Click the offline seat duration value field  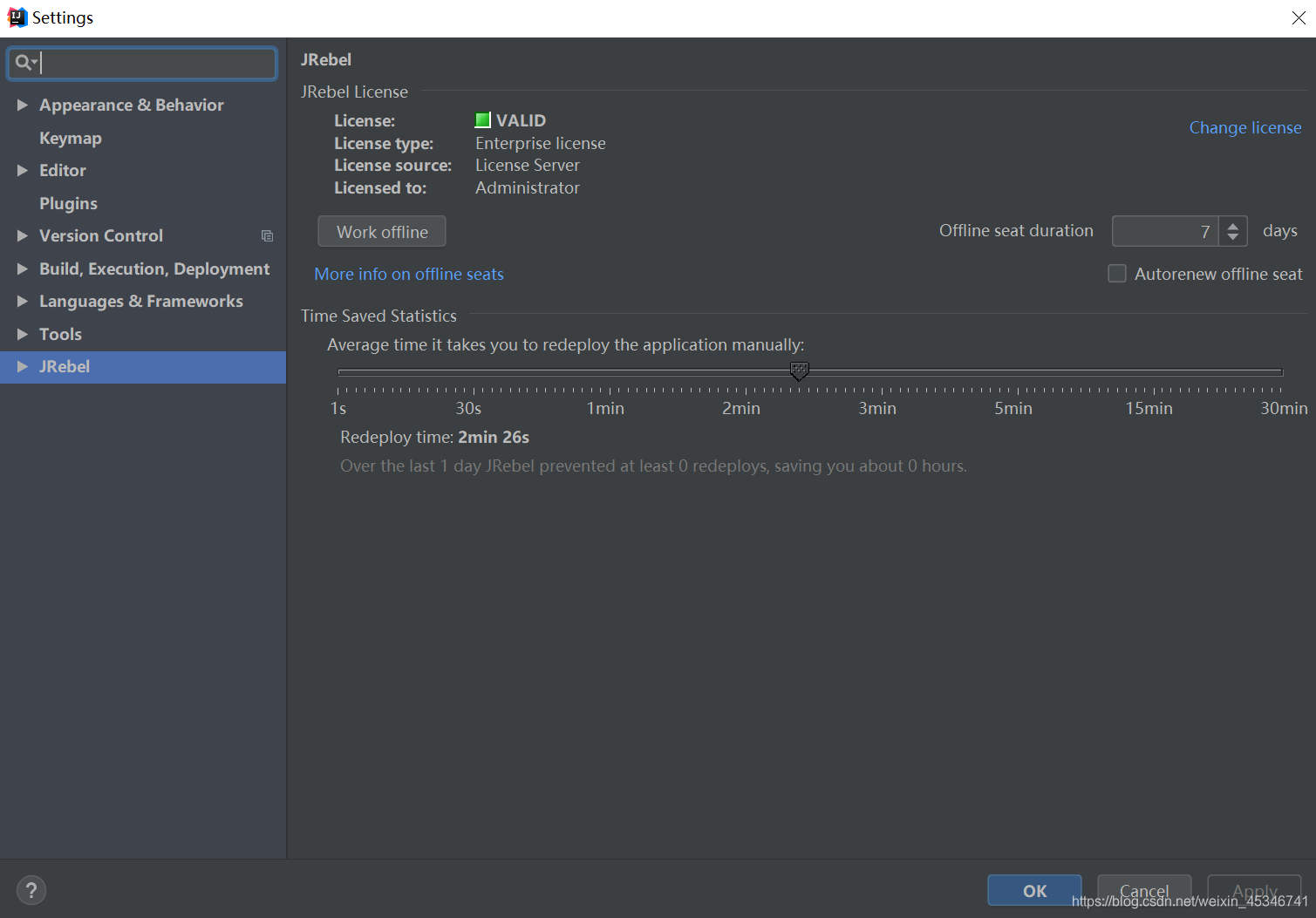(x=1165, y=231)
